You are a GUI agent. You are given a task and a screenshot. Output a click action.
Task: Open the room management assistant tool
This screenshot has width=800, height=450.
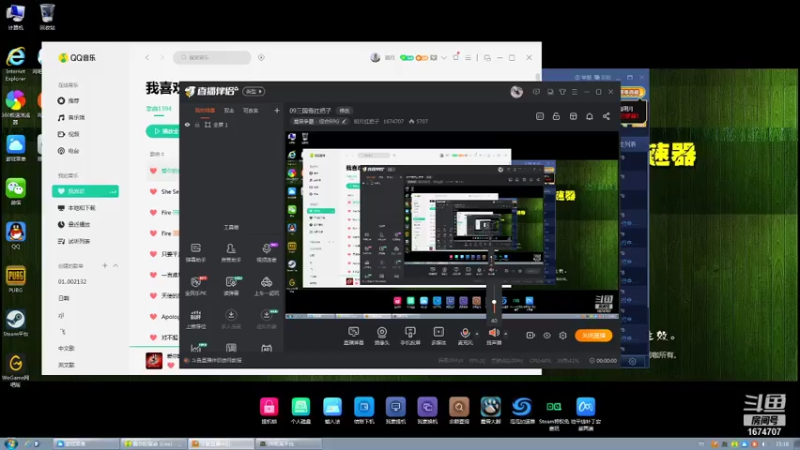231,253
